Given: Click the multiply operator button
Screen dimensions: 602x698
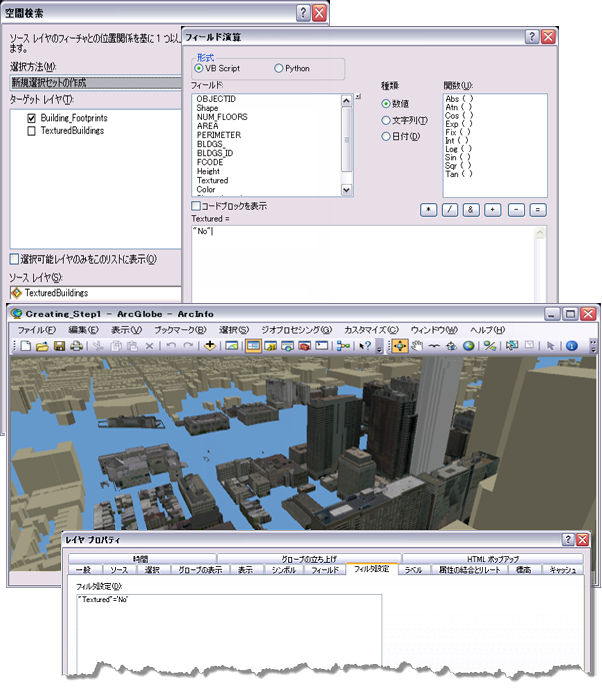Looking at the screenshot, I should [x=429, y=210].
